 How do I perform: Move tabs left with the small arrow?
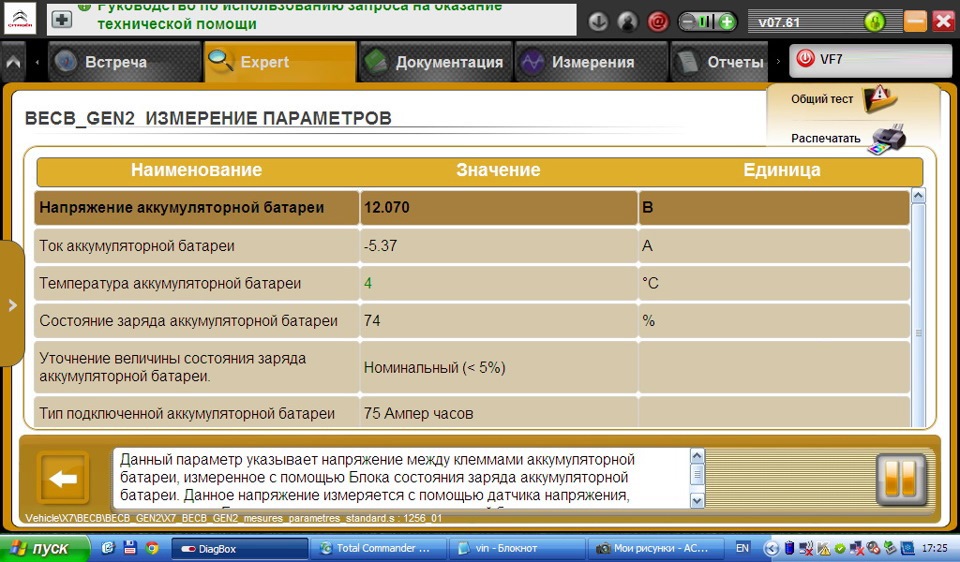(x=37, y=62)
